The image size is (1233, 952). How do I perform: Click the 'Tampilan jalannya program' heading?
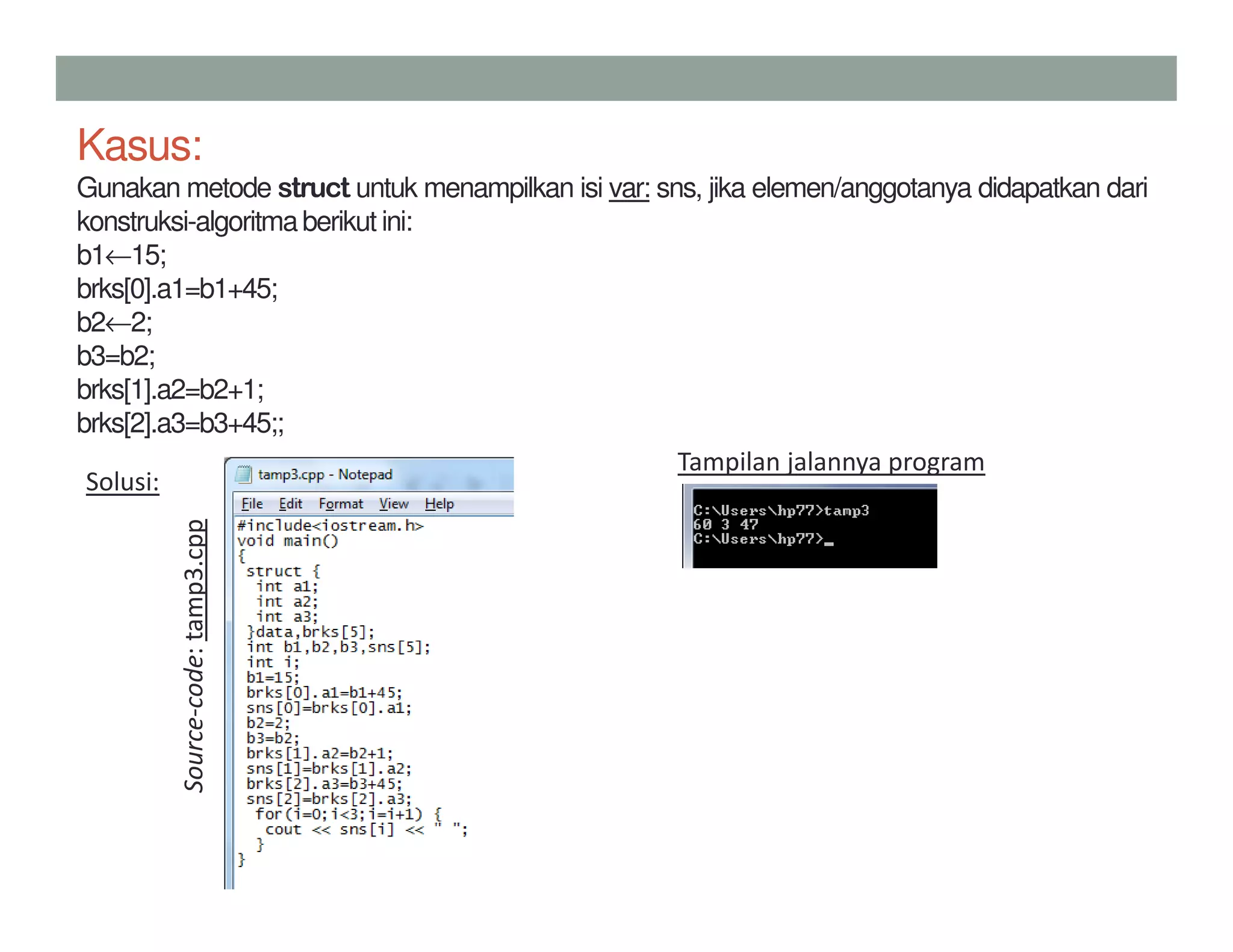click(831, 462)
